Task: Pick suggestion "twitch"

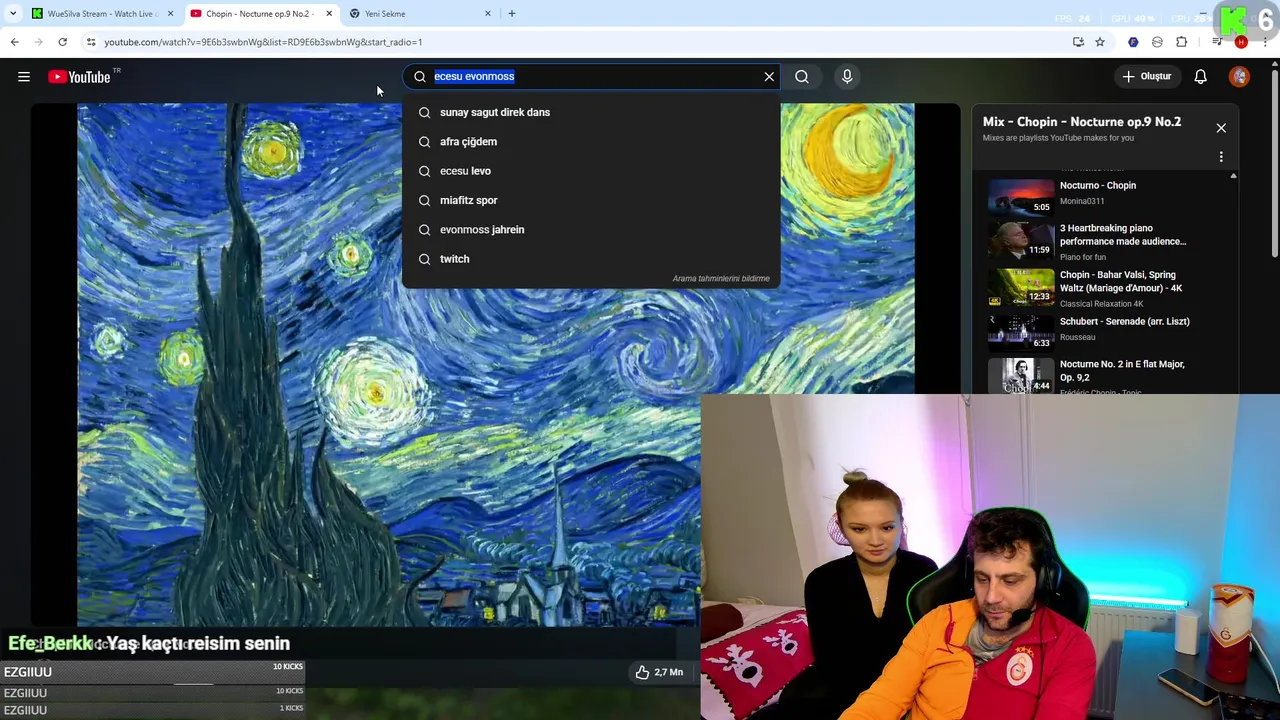Action: [x=590, y=259]
